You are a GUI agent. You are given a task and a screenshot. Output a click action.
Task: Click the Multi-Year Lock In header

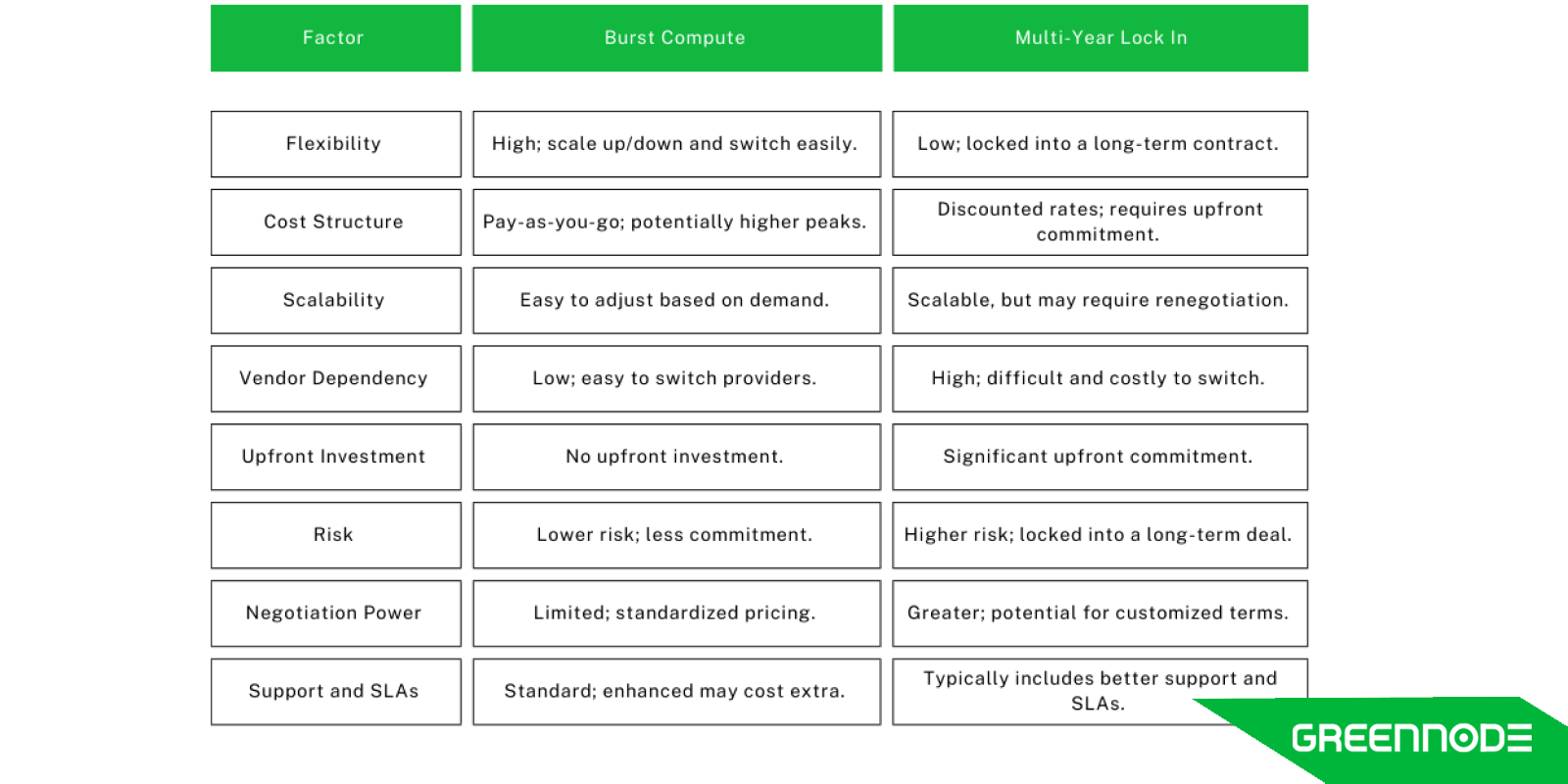coord(1100,38)
